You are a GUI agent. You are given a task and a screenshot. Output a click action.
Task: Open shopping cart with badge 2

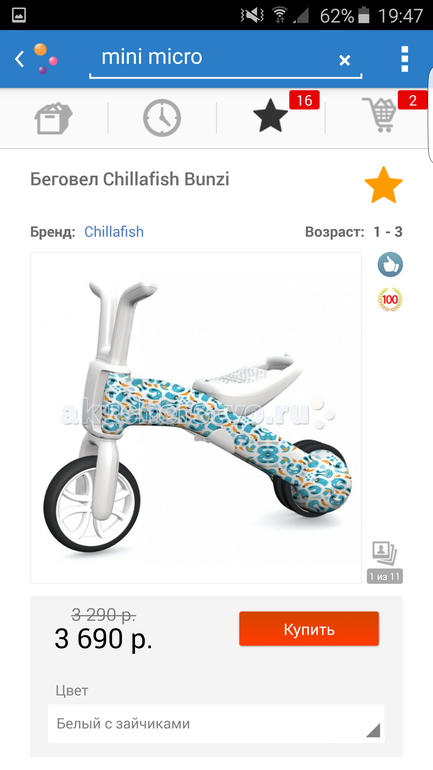pos(379,114)
